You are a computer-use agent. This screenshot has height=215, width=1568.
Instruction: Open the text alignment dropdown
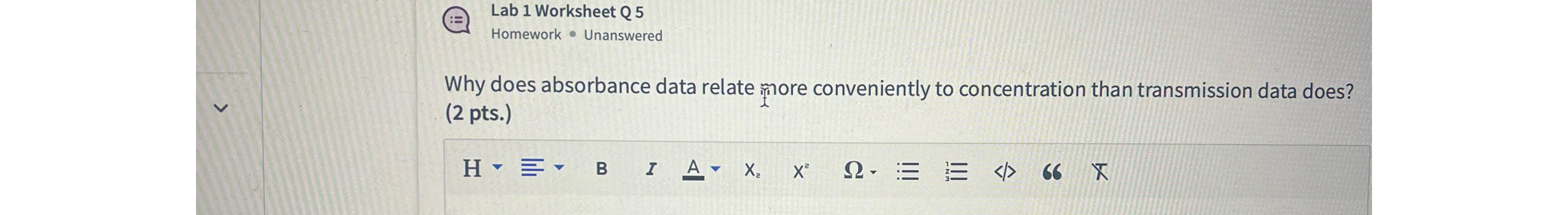(542, 168)
